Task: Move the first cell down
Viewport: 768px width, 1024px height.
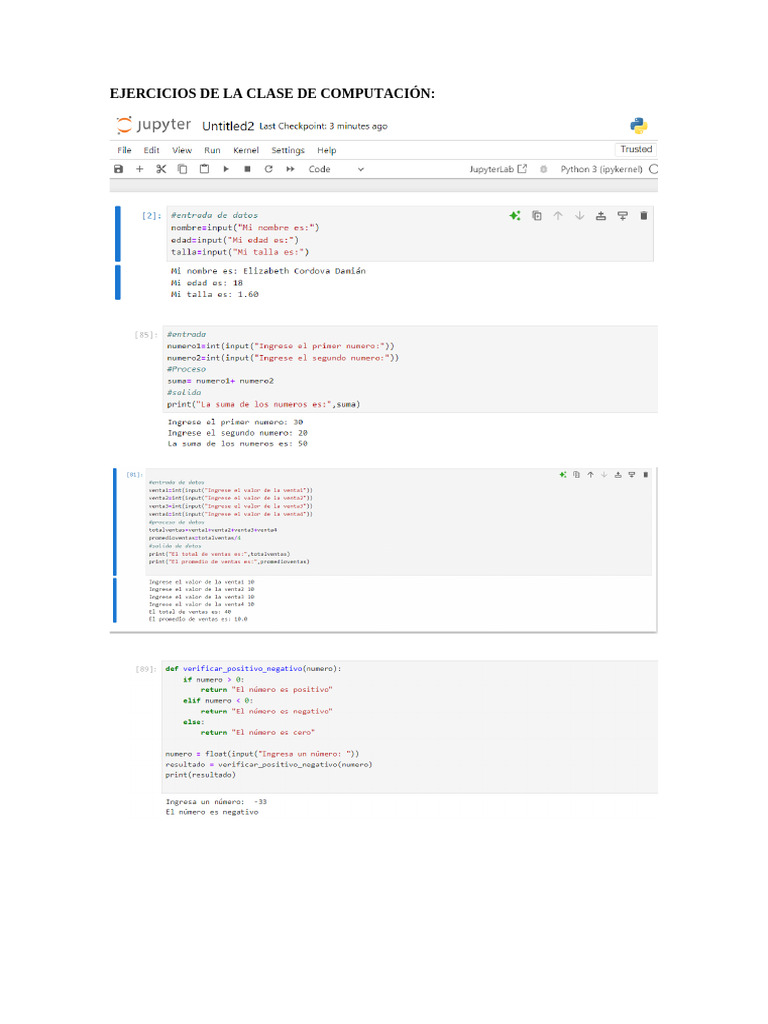Action: [579, 215]
